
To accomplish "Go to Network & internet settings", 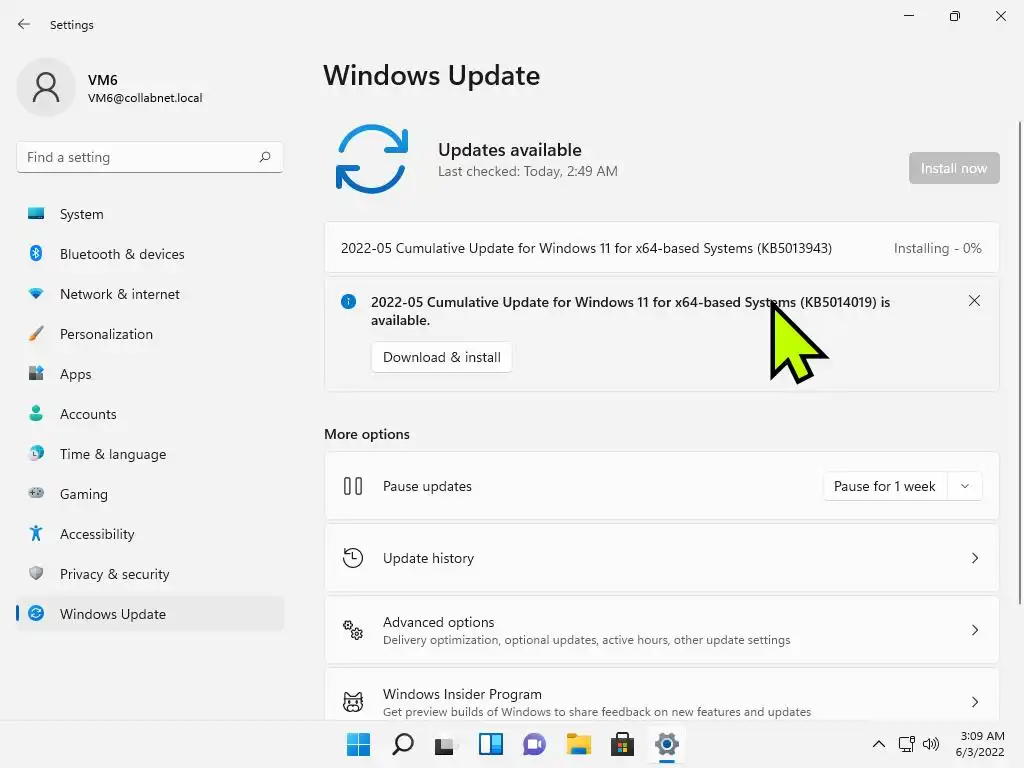I will [x=150, y=294].
